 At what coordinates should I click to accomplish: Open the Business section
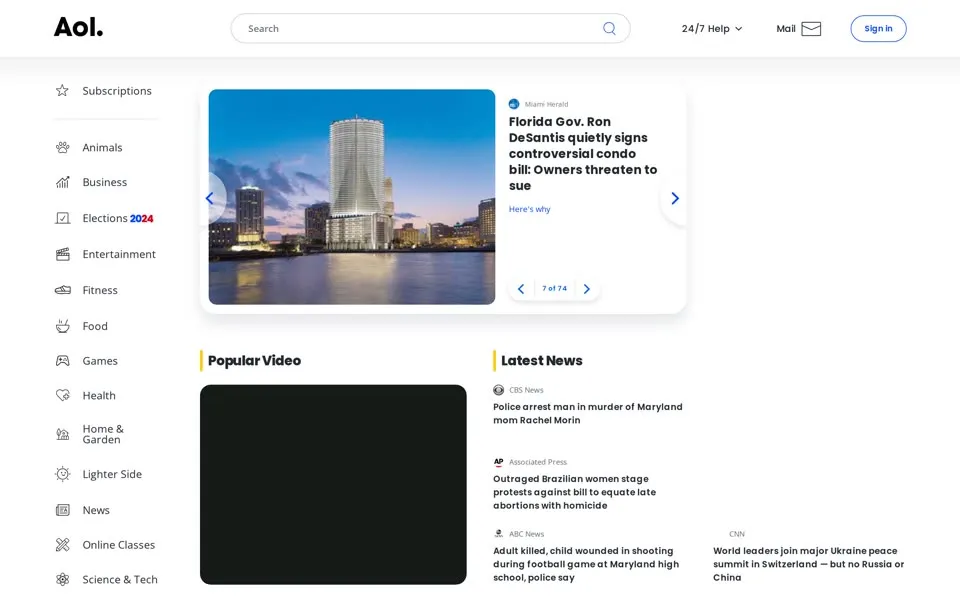105,182
